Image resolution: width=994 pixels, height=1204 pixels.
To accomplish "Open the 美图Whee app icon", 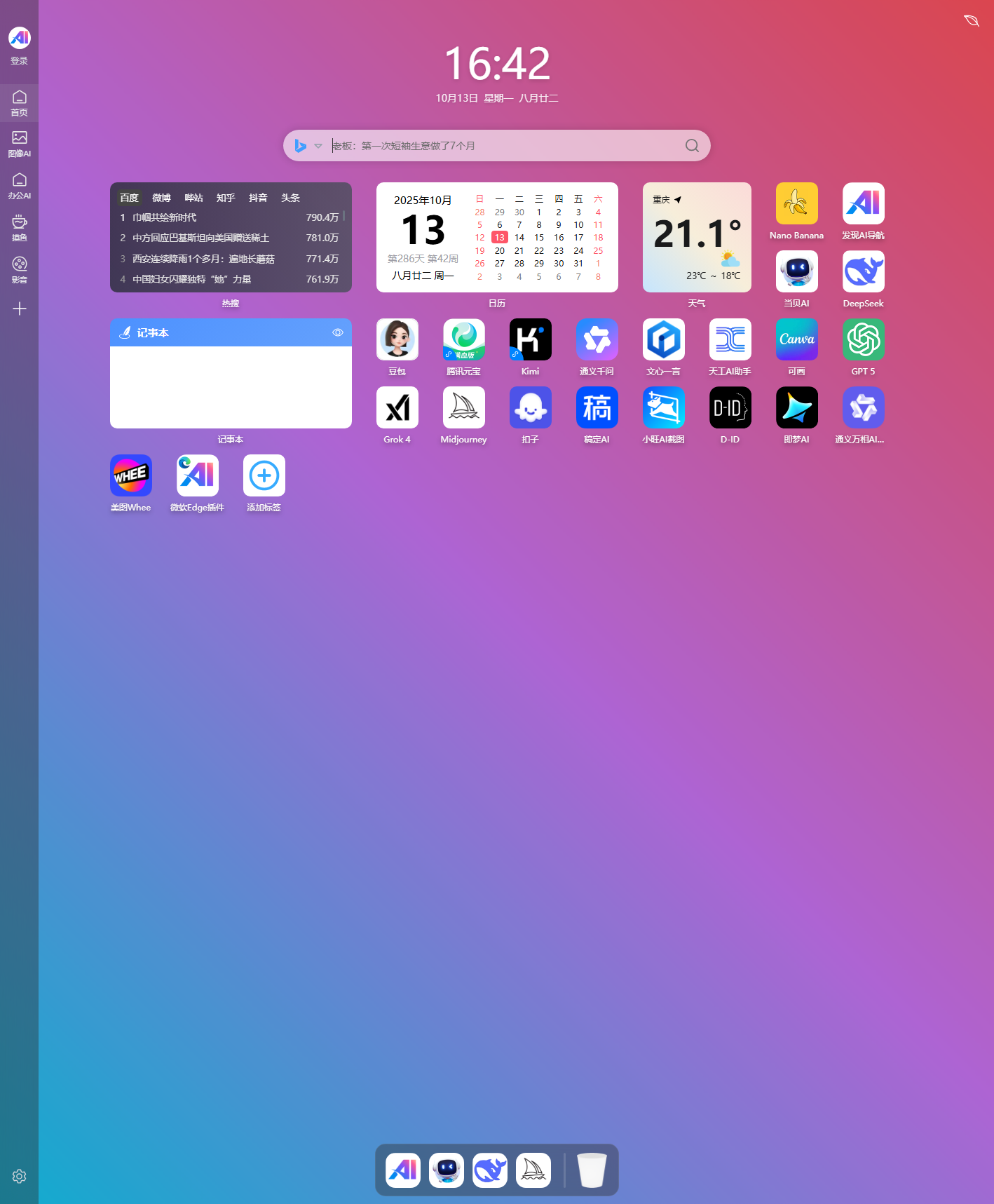I will pyautogui.click(x=130, y=476).
